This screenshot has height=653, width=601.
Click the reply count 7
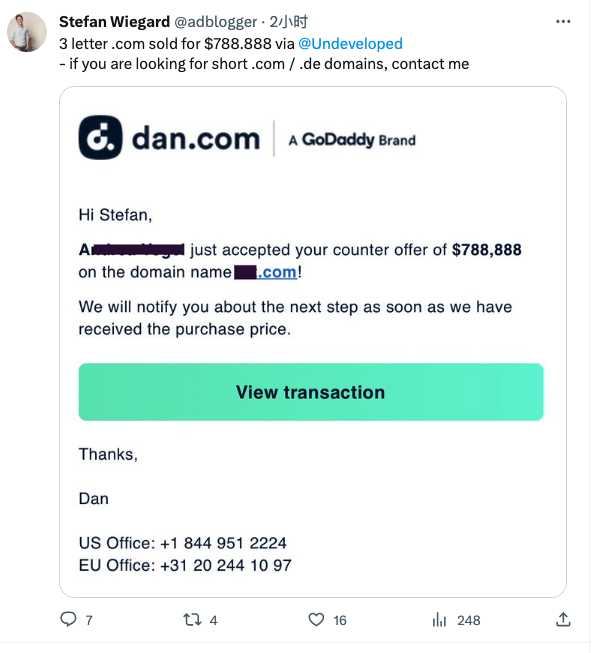pyautogui.click(x=89, y=621)
